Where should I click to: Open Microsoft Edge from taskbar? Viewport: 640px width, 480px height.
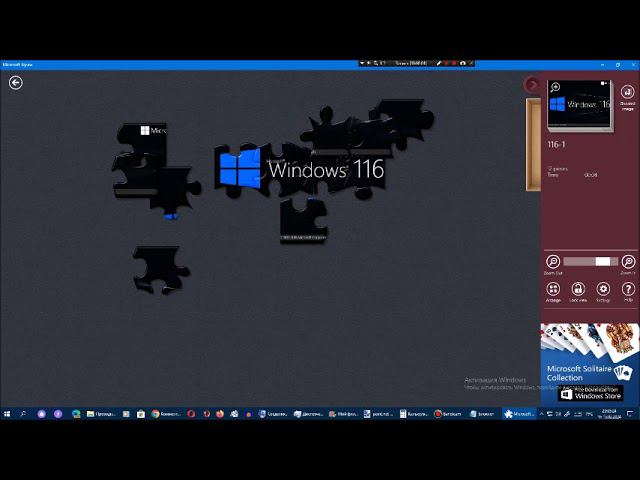(x=76, y=414)
